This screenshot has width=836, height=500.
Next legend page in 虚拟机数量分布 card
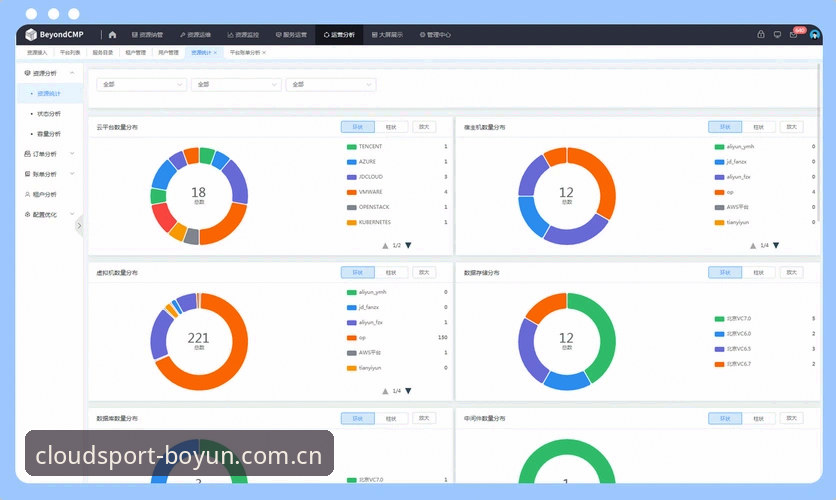(x=408, y=391)
